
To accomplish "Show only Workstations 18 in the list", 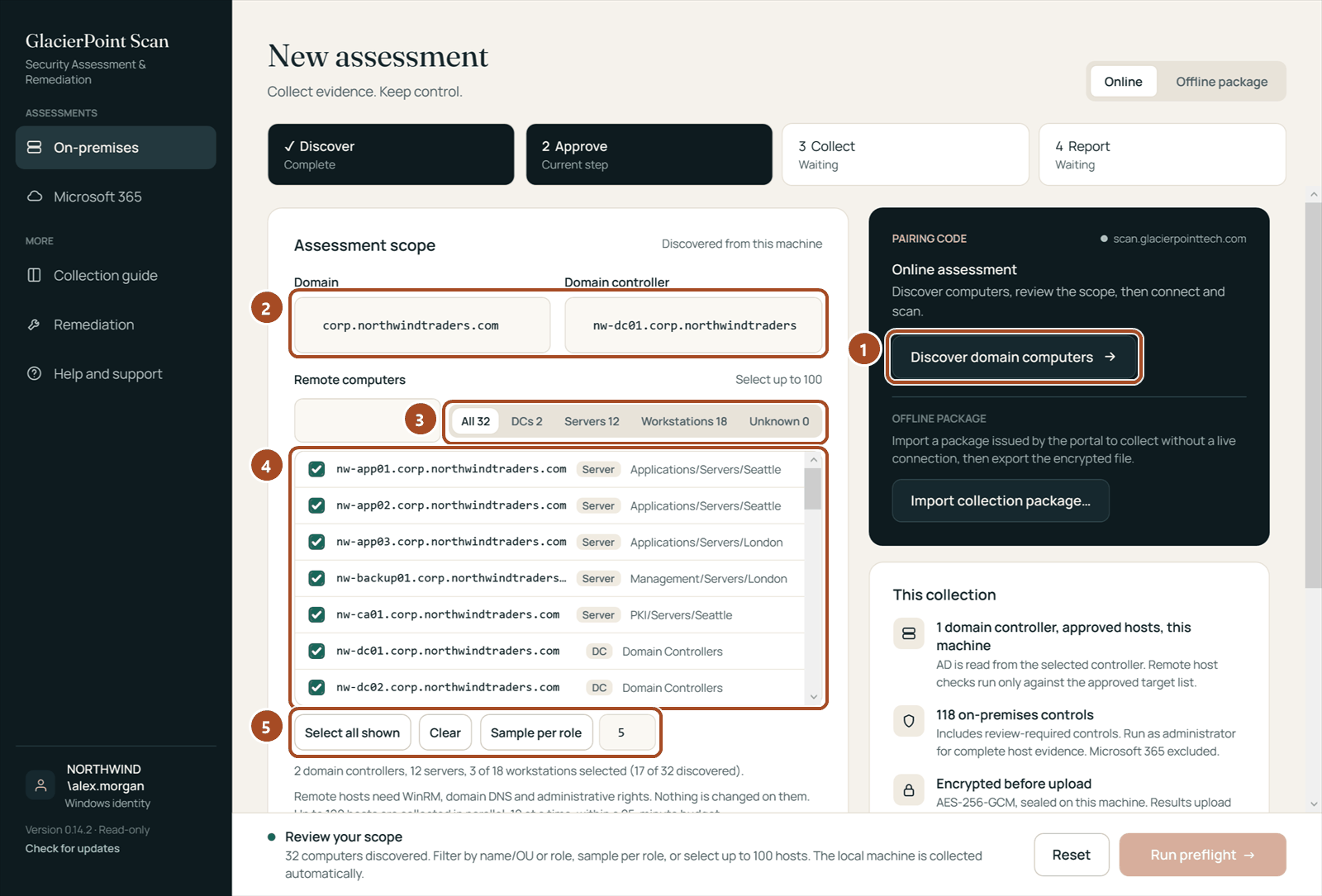I will click(x=684, y=421).
